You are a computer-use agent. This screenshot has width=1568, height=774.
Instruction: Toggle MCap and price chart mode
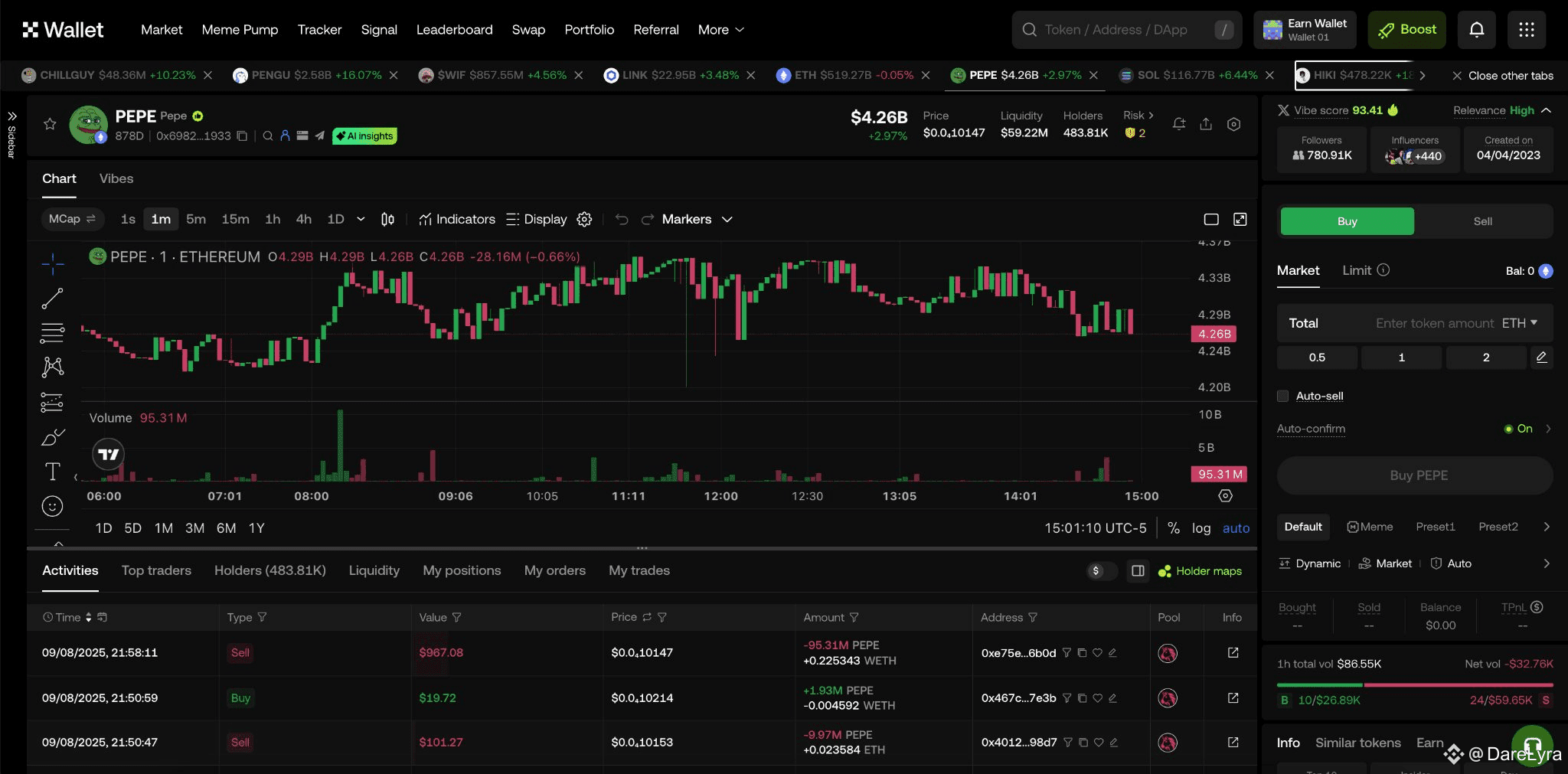click(x=72, y=220)
